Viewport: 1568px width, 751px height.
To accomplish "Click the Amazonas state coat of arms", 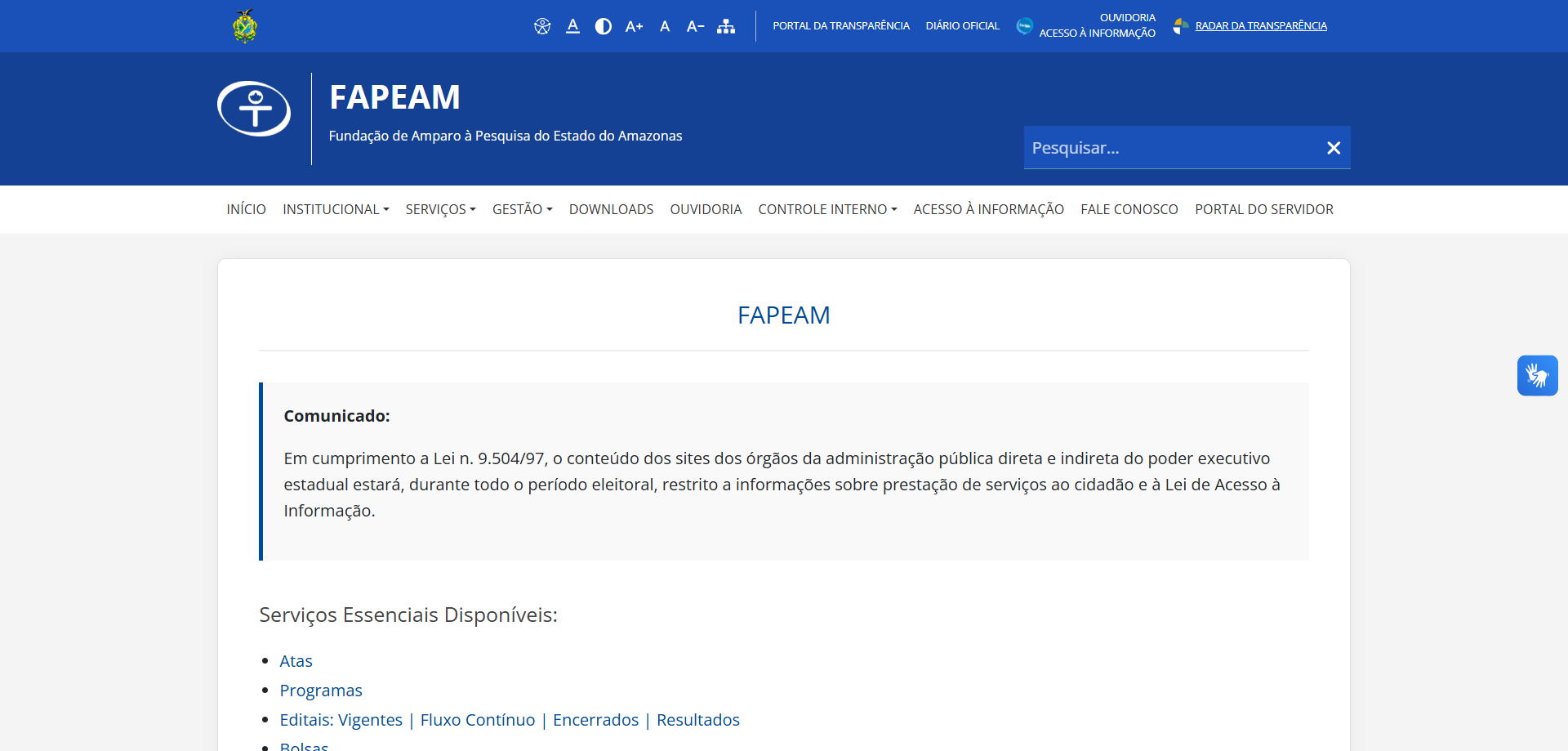I will pos(244,26).
